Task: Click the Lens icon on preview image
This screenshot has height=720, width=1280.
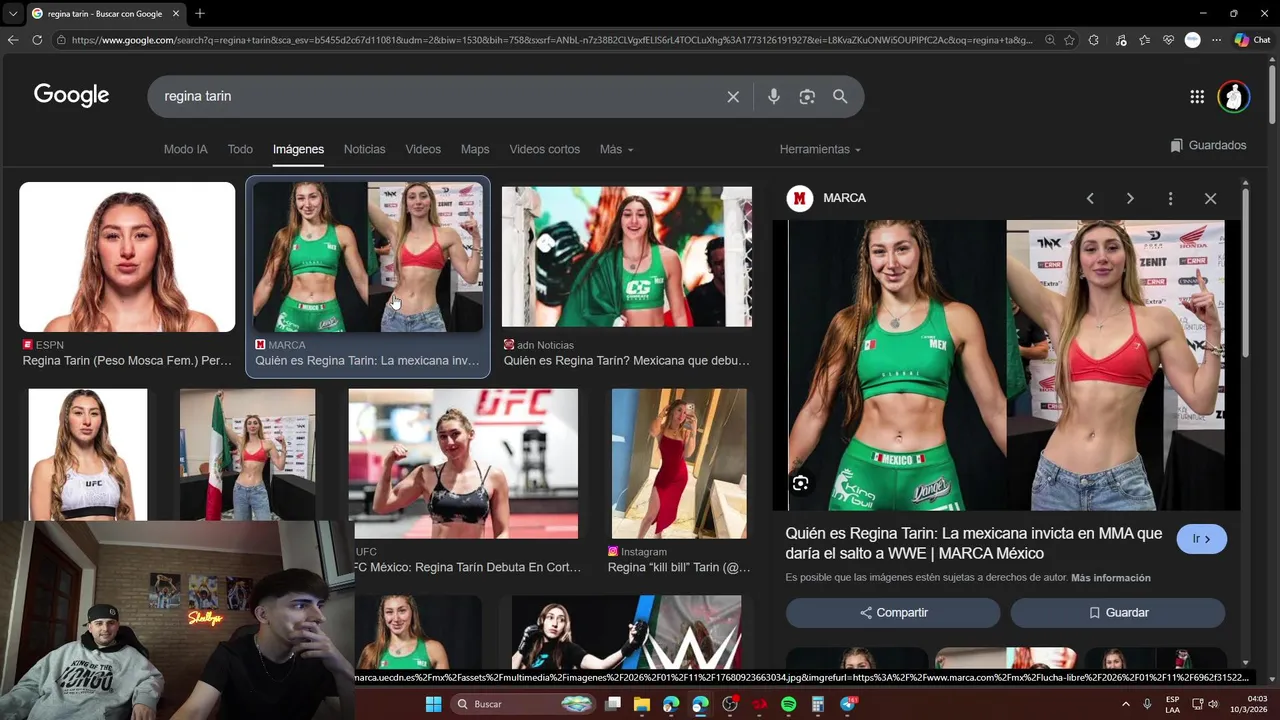Action: click(x=800, y=483)
